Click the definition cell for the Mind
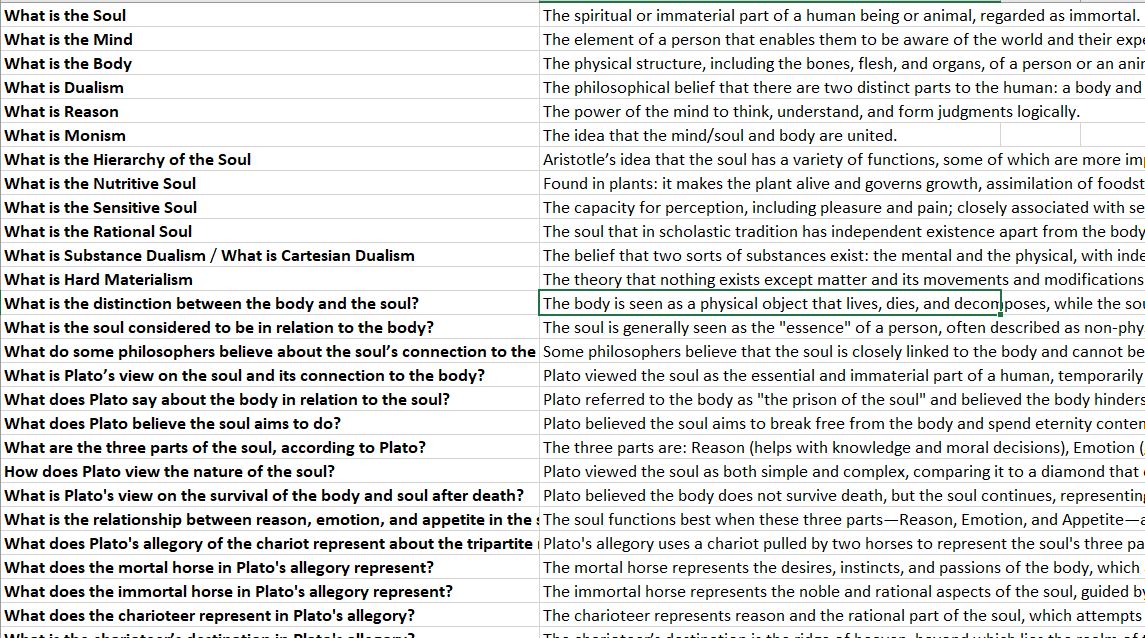The height and width of the screenshot is (638, 1145). click(800, 39)
